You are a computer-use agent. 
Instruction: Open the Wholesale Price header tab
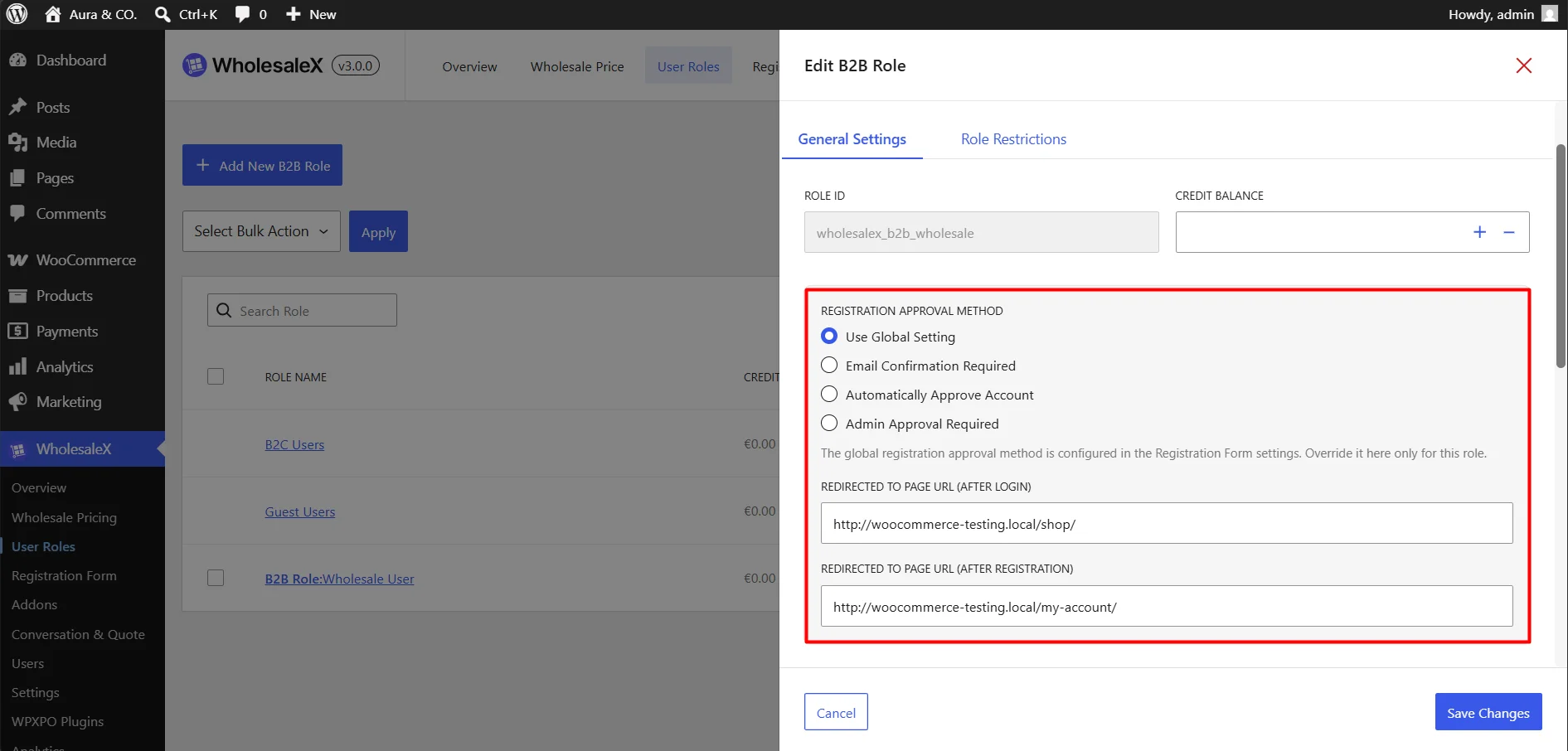577,66
